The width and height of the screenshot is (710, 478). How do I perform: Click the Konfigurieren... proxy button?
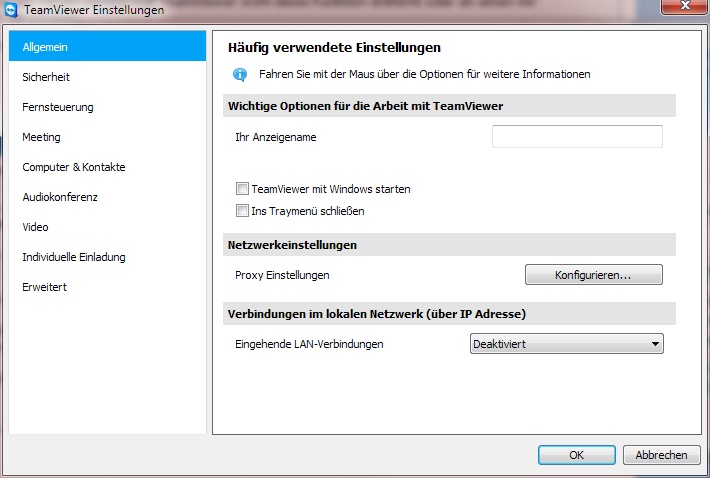click(x=594, y=275)
